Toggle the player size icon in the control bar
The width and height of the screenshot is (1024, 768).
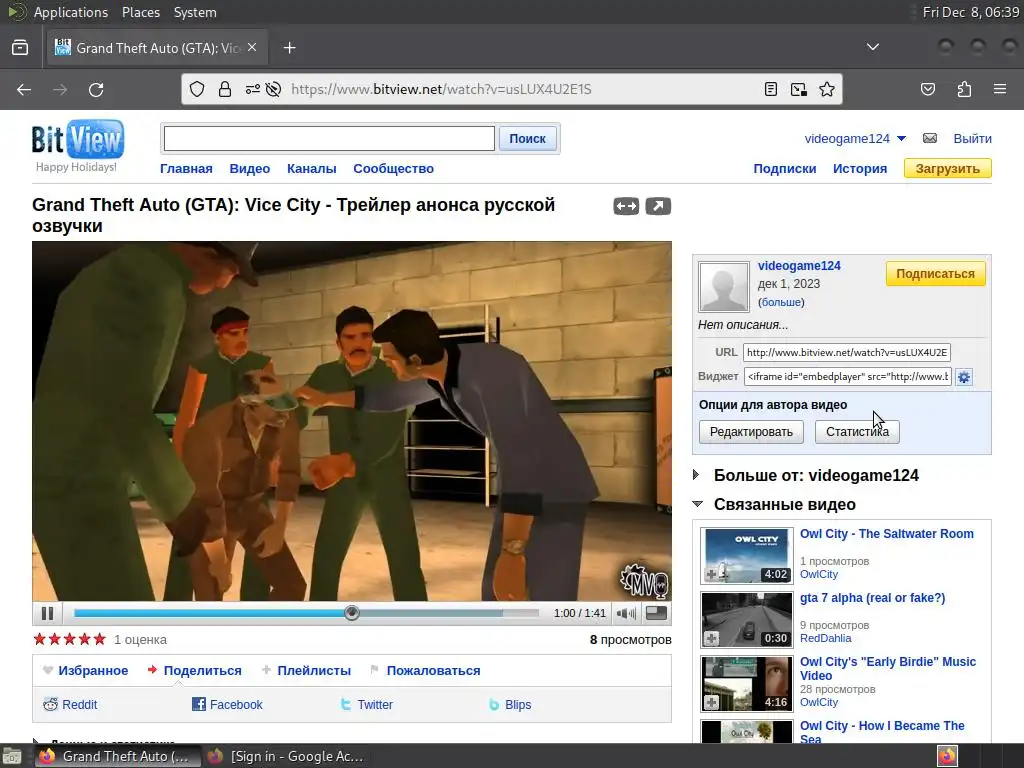[x=656, y=613]
